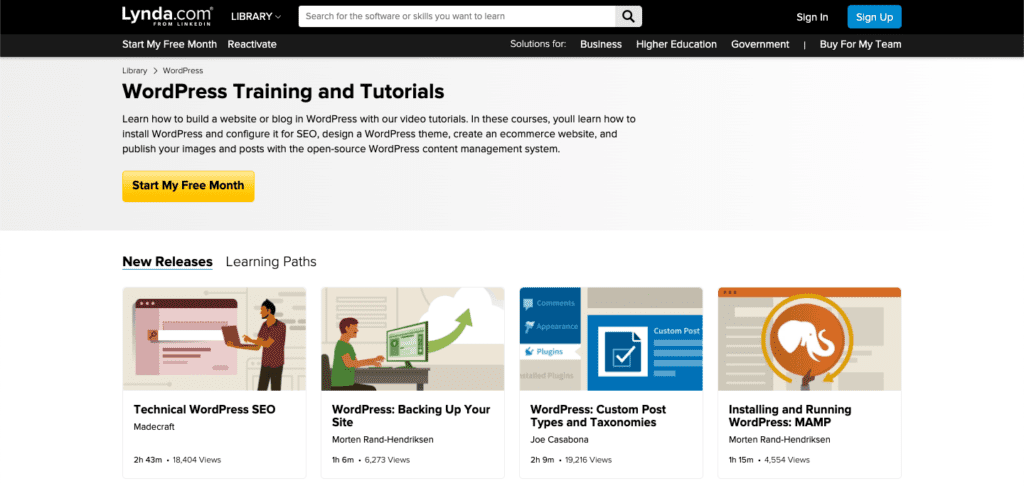Click '1h 6m • 6,273 Views' text
1024x491 pixels.
tap(371, 460)
